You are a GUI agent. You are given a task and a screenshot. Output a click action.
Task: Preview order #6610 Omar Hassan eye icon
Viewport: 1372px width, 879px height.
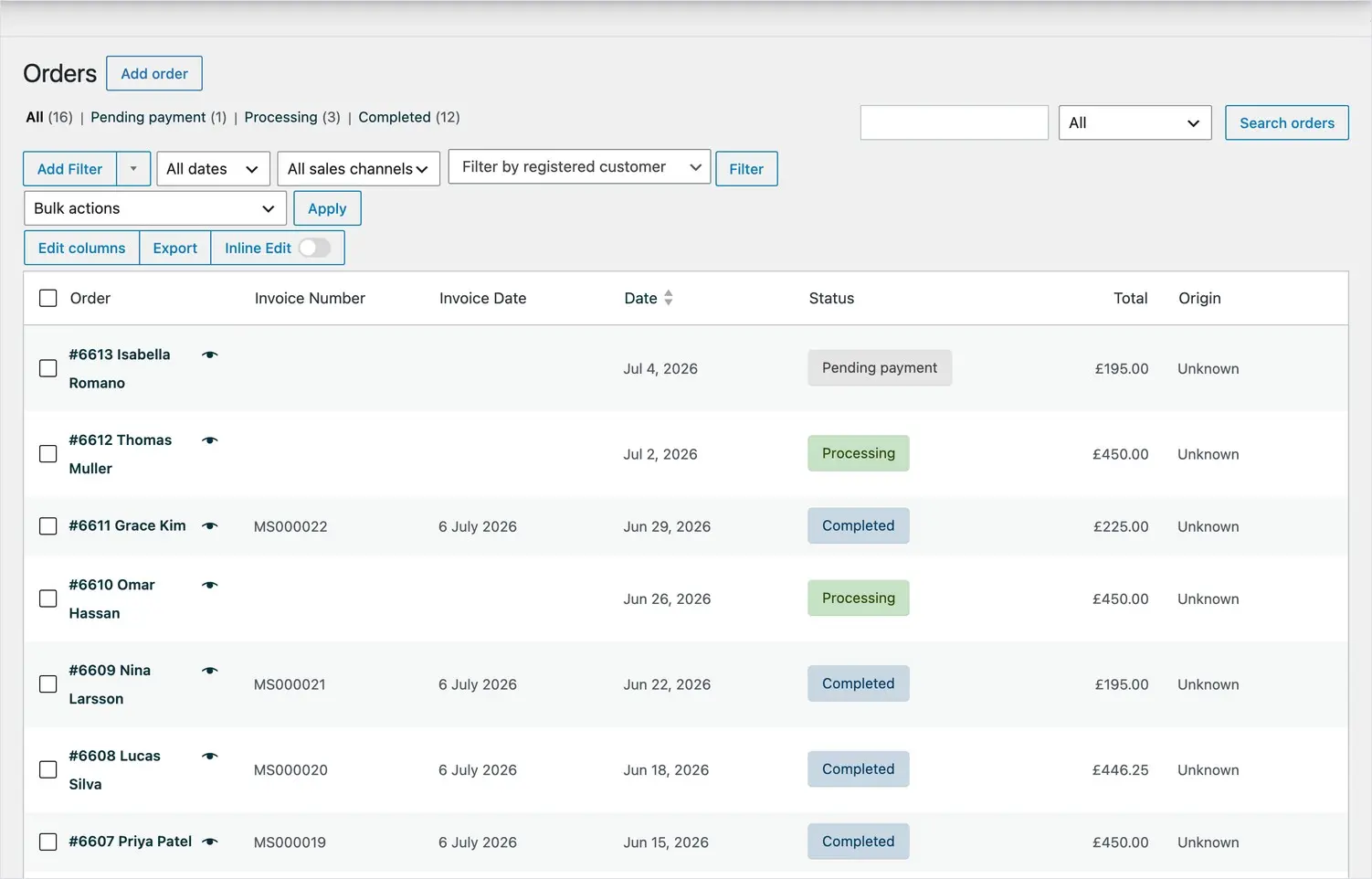point(210,585)
